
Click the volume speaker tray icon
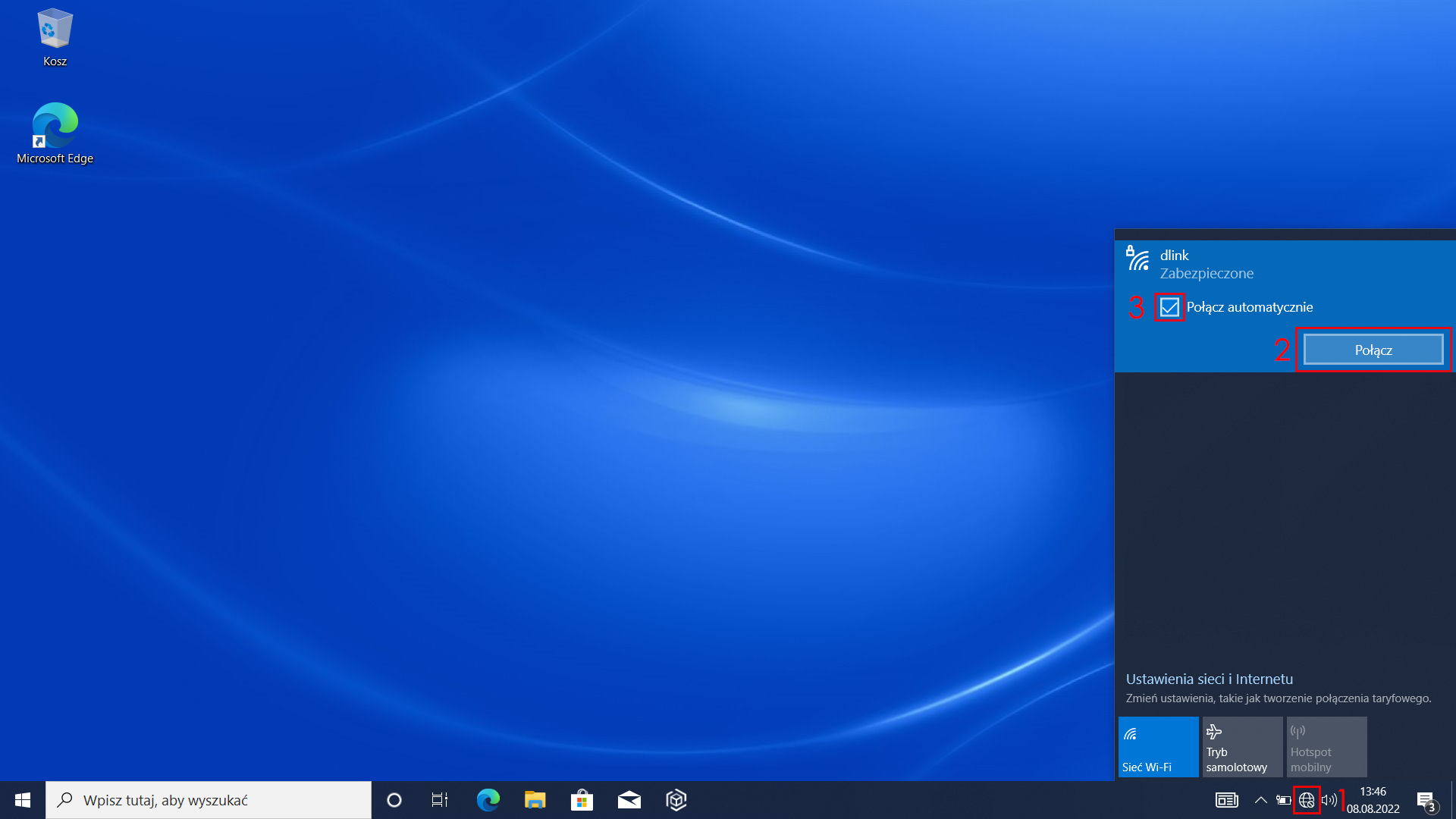click(x=1329, y=800)
